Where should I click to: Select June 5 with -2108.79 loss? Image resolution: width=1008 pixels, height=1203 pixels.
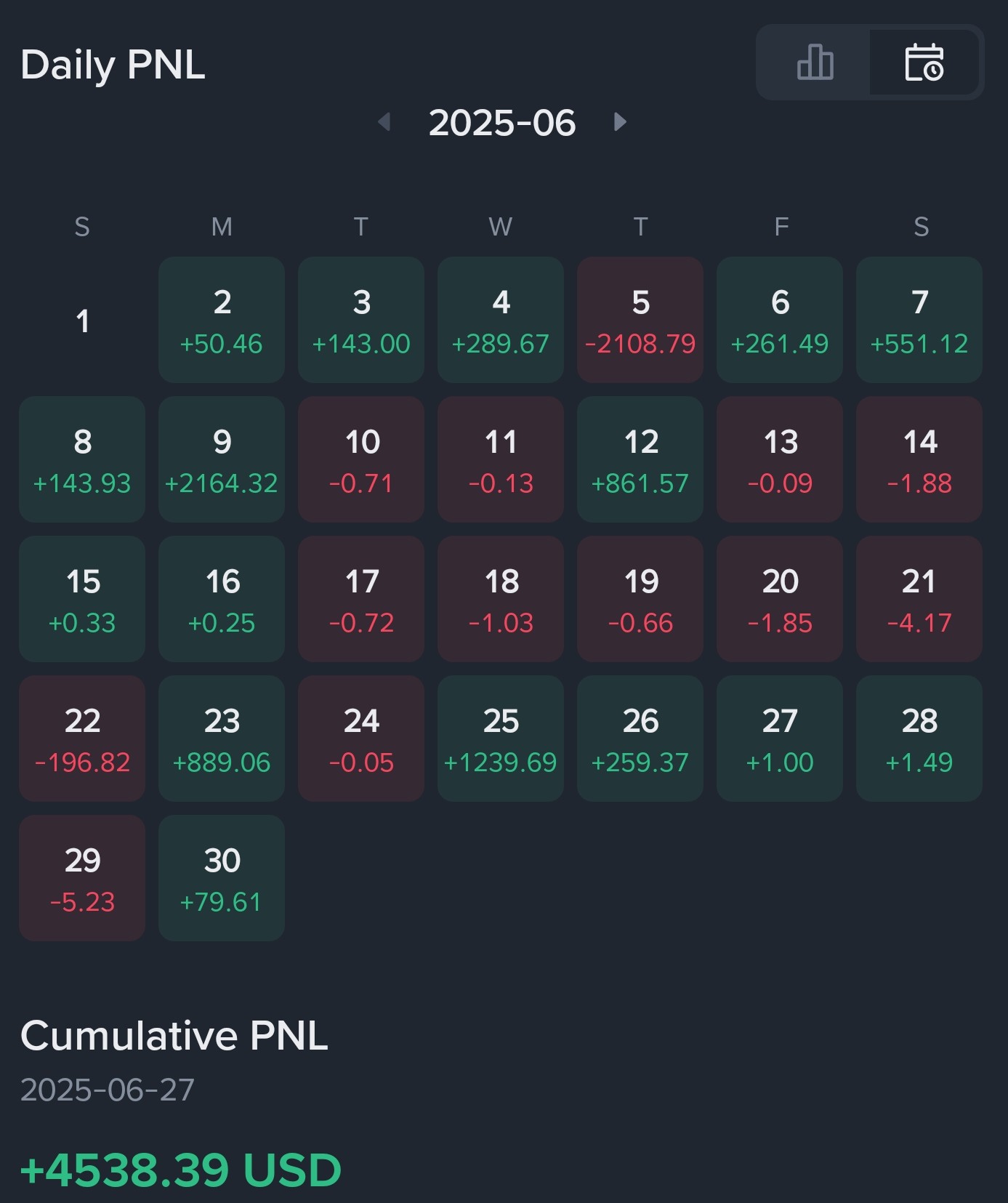(x=640, y=320)
